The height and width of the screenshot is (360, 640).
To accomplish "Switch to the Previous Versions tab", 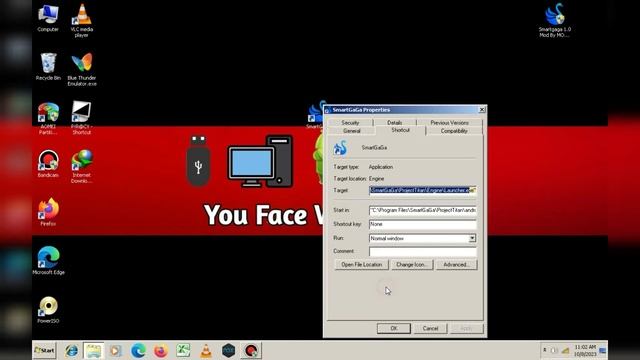I will [449, 122].
